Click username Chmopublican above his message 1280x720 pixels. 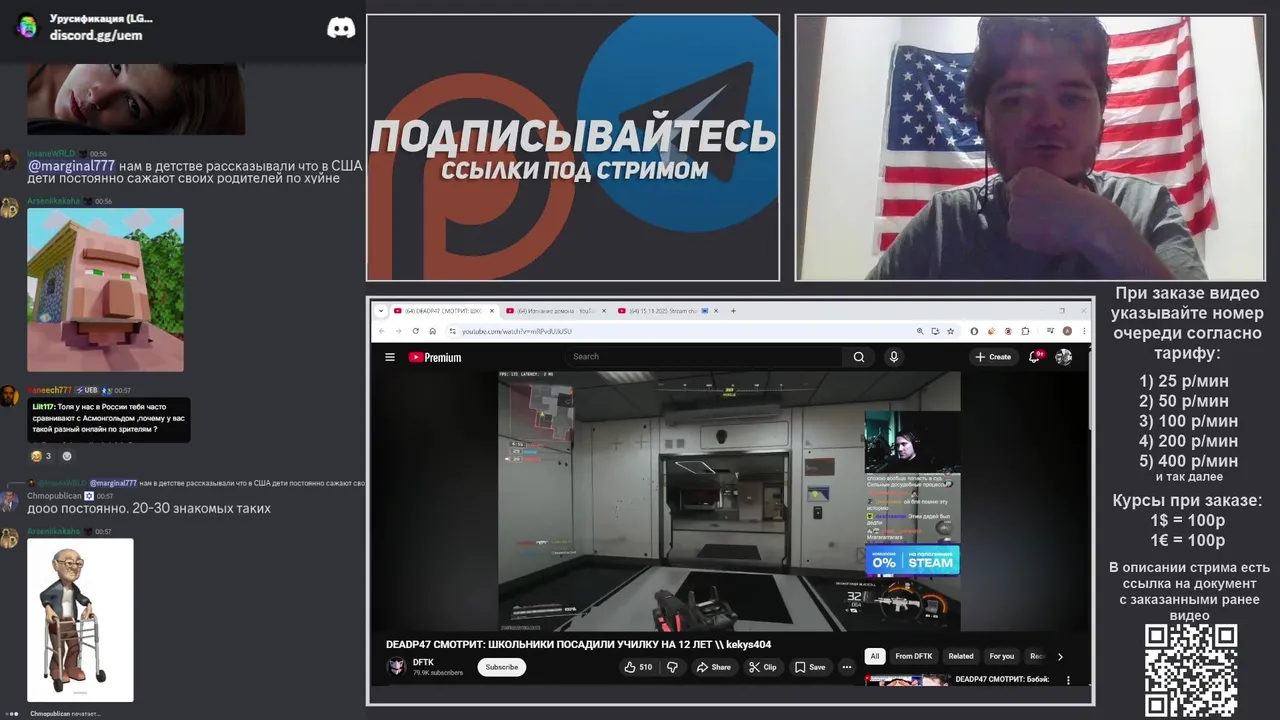54,496
